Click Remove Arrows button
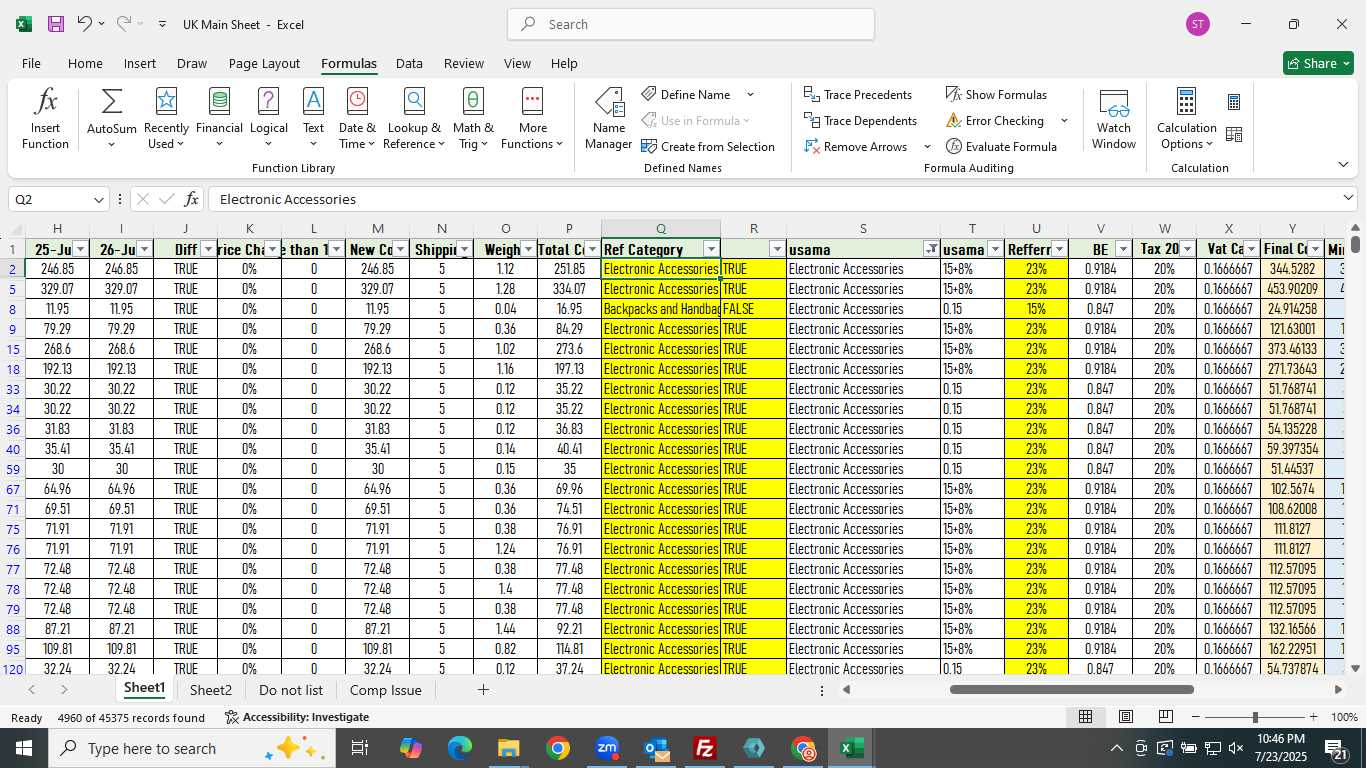Image resolution: width=1366 pixels, height=768 pixels. (x=856, y=147)
